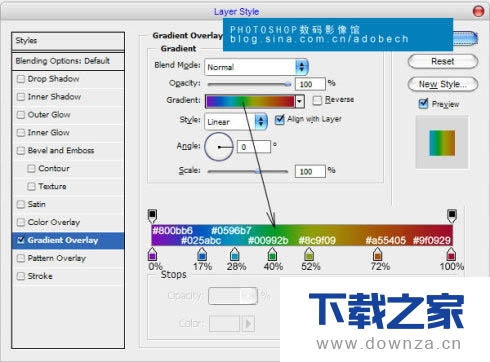Image resolution: width=490 pixels, height=362 pixels.
Task: Enable the Texture checkbox
Action: tap(31, 186)
